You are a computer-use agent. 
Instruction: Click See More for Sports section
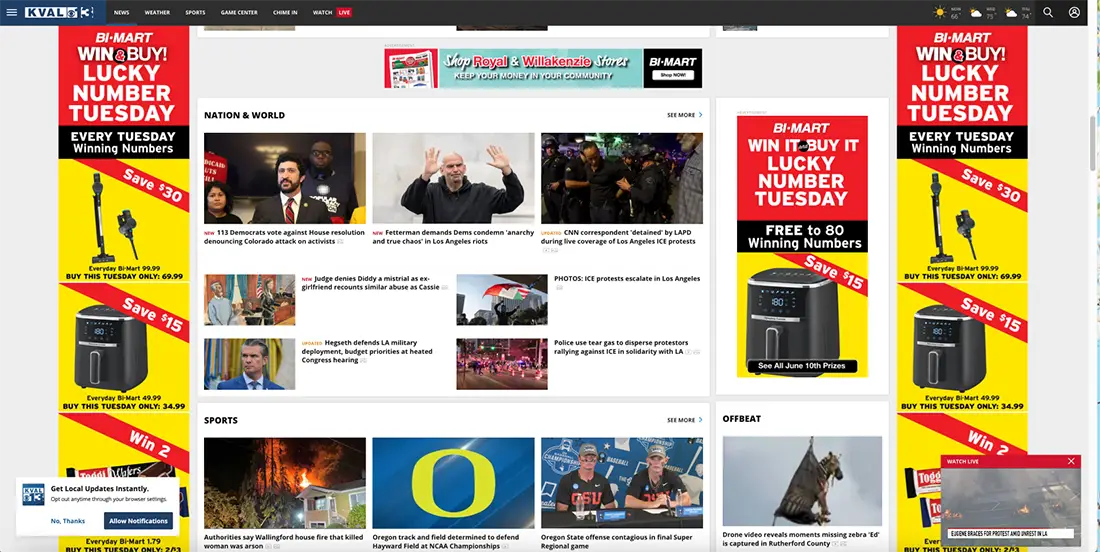(x=684, y=420)
